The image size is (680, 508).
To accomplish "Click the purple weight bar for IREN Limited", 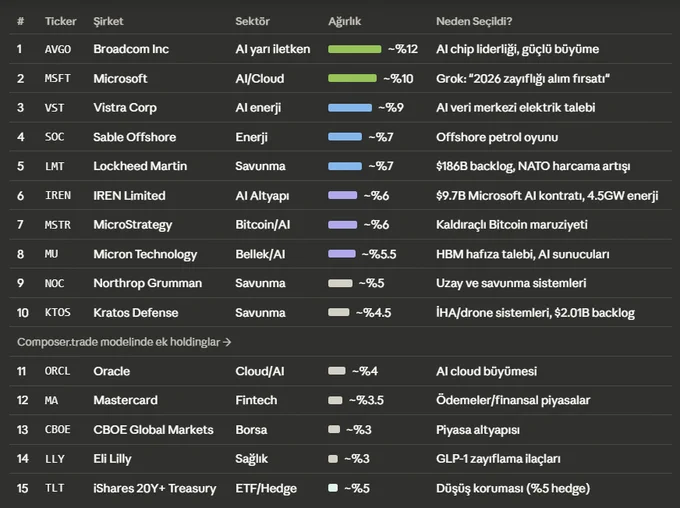I will pos(343,196).
